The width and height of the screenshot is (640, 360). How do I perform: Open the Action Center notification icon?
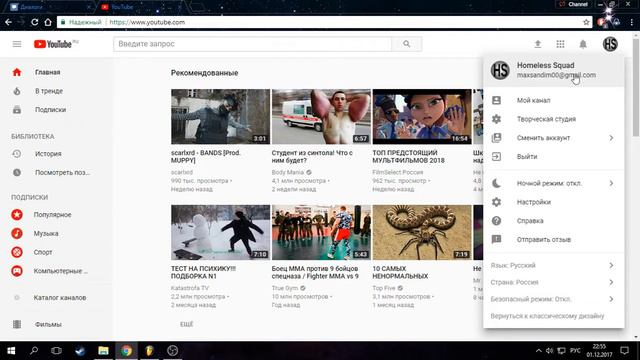pyautogui.click(x=624, y=351)
